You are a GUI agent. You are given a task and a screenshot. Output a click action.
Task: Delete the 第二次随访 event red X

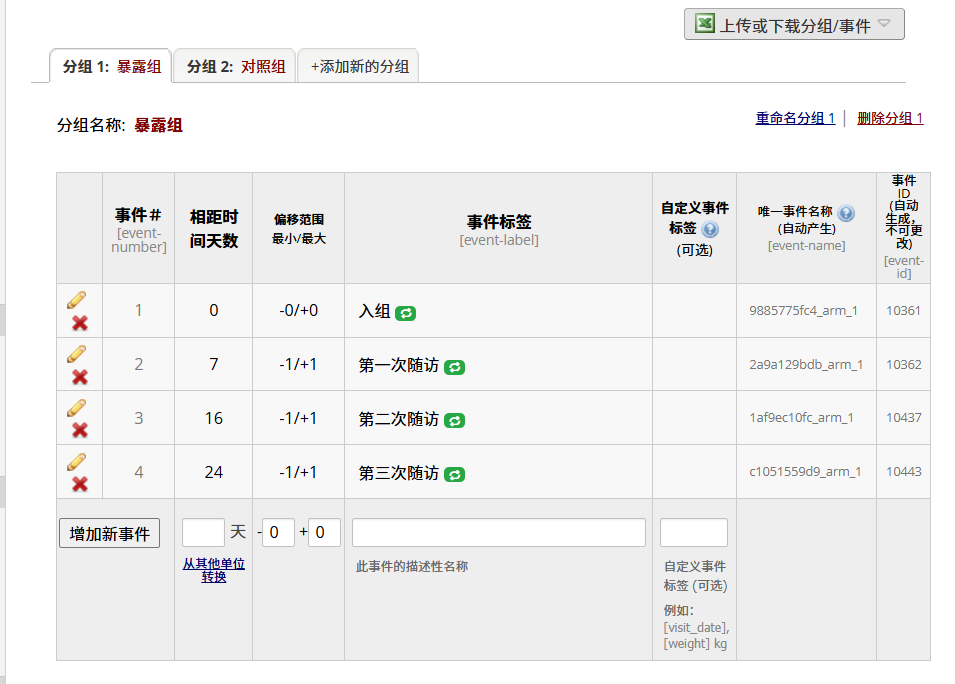(x=80, y=430)
